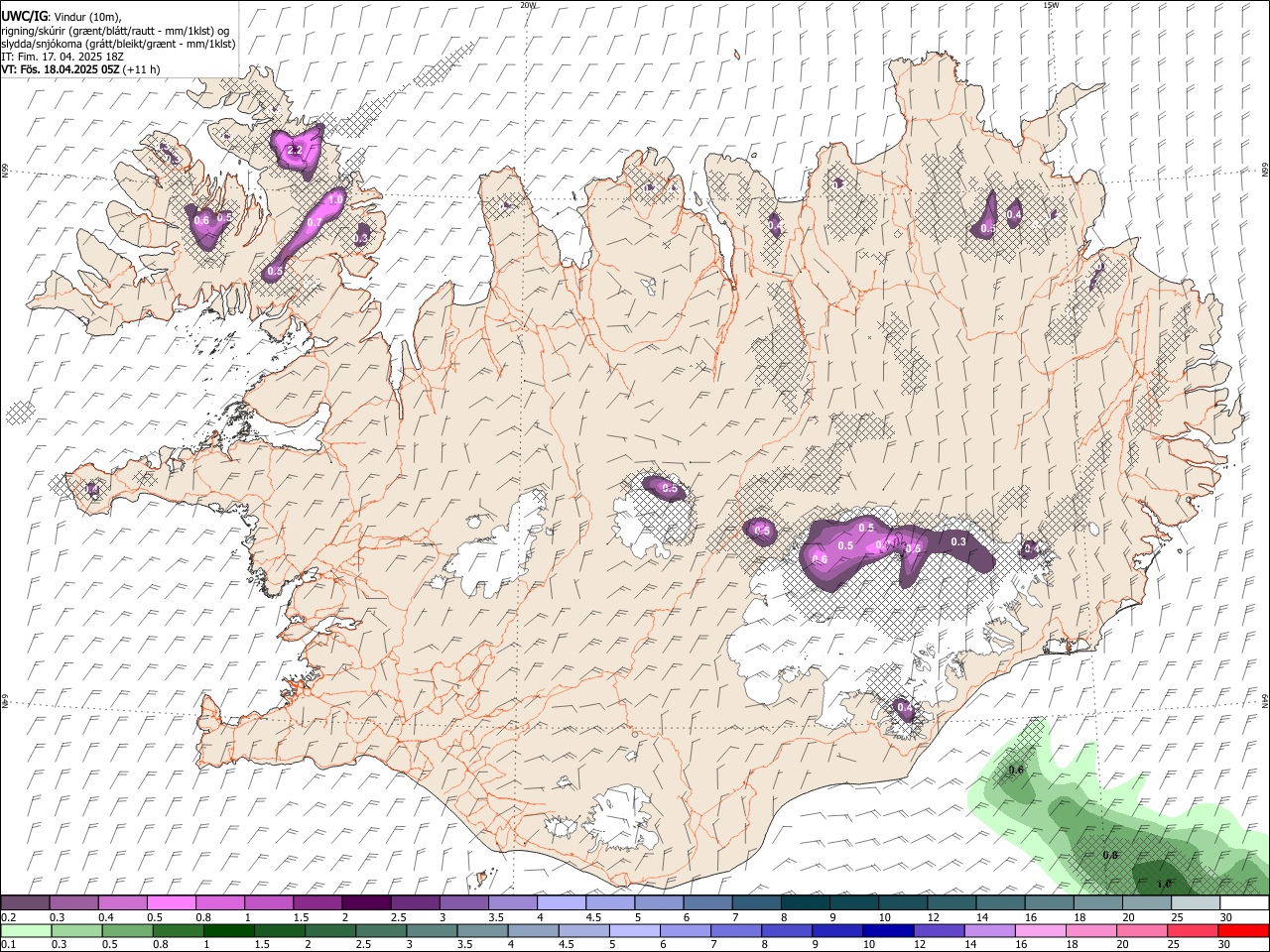The height and width of the screenshot is (952, 1270).
Task: Click the grey-green 3 swatch in lower legend
Action: point(431,931)
